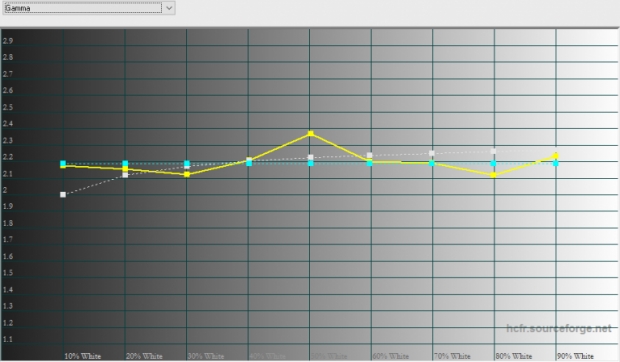Pick the white dashed reference point at 80% White
The image size is (620, 362).
point(493,151)
